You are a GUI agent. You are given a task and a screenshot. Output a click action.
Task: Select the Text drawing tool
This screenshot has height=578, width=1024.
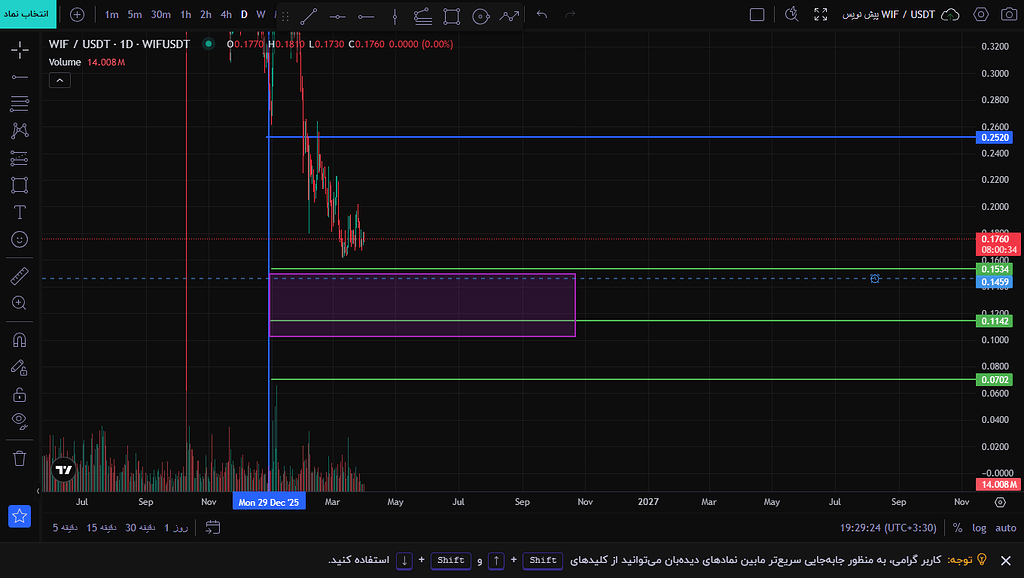click(20, 212)
